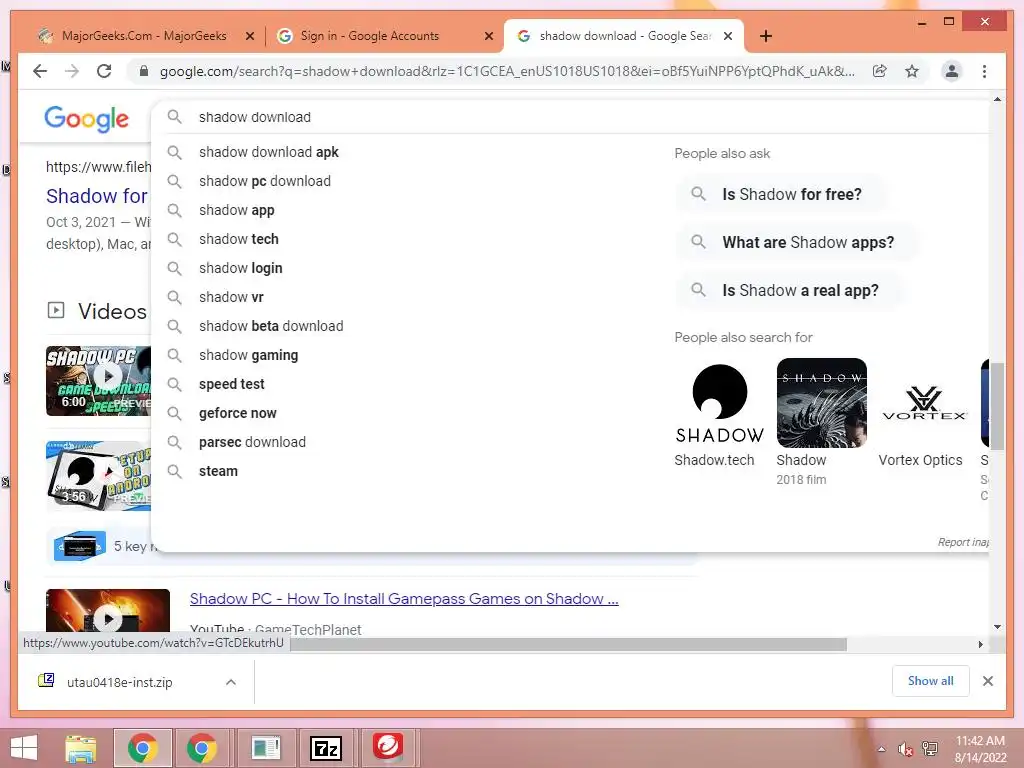Open 7-Zip from the taskbar
The width and height of the screenshot is (1024, 768).
[x=326, y=748]
